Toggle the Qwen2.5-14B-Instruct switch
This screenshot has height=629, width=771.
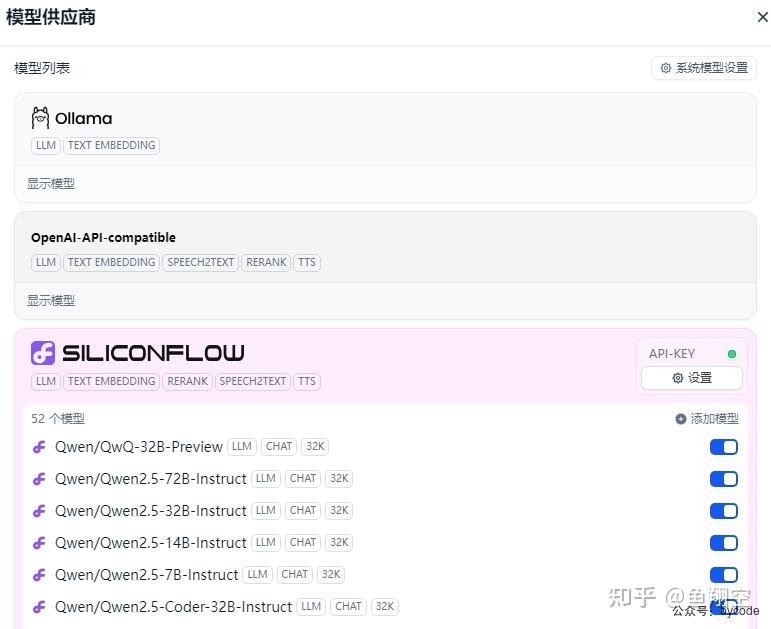tap(724, 543)
